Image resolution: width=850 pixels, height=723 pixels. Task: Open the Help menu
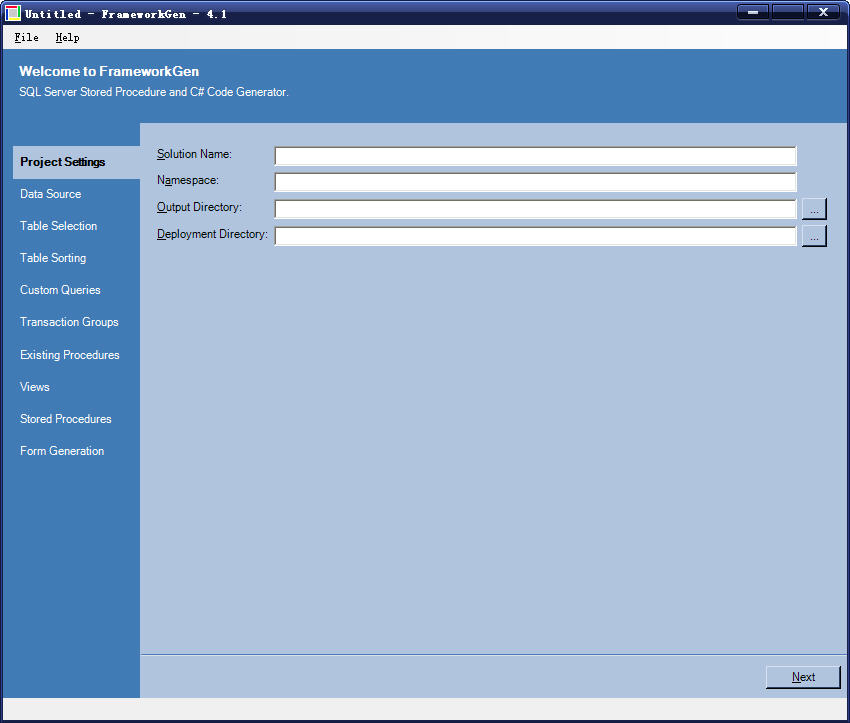(67, 37)
